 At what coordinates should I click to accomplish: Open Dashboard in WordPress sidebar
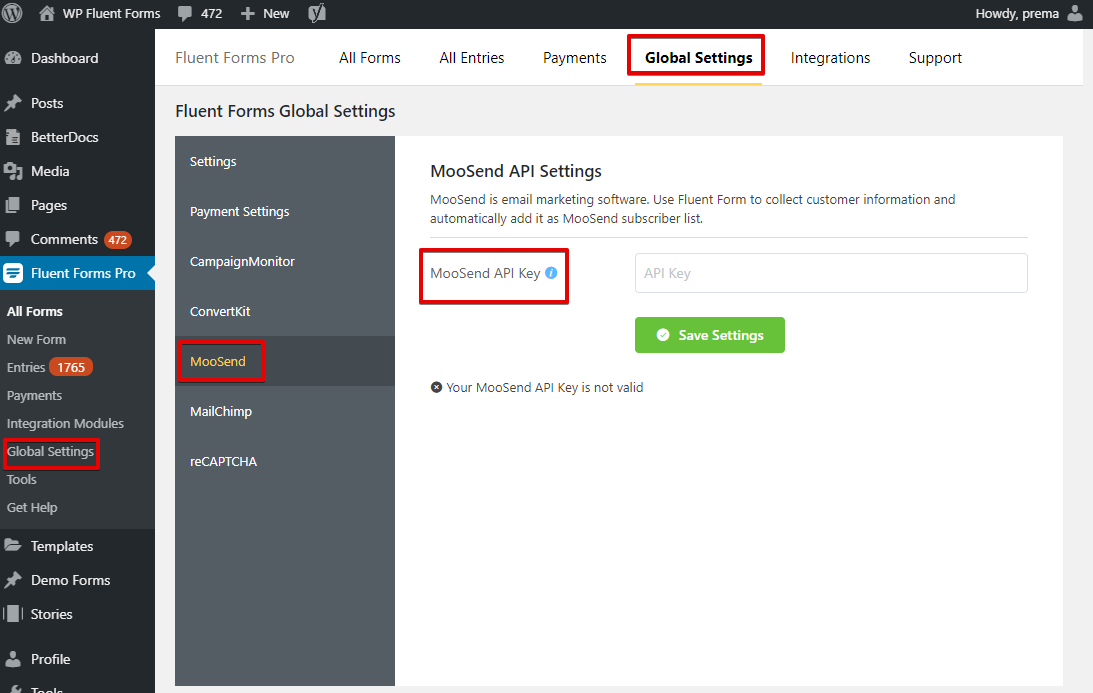coord(64,59)
